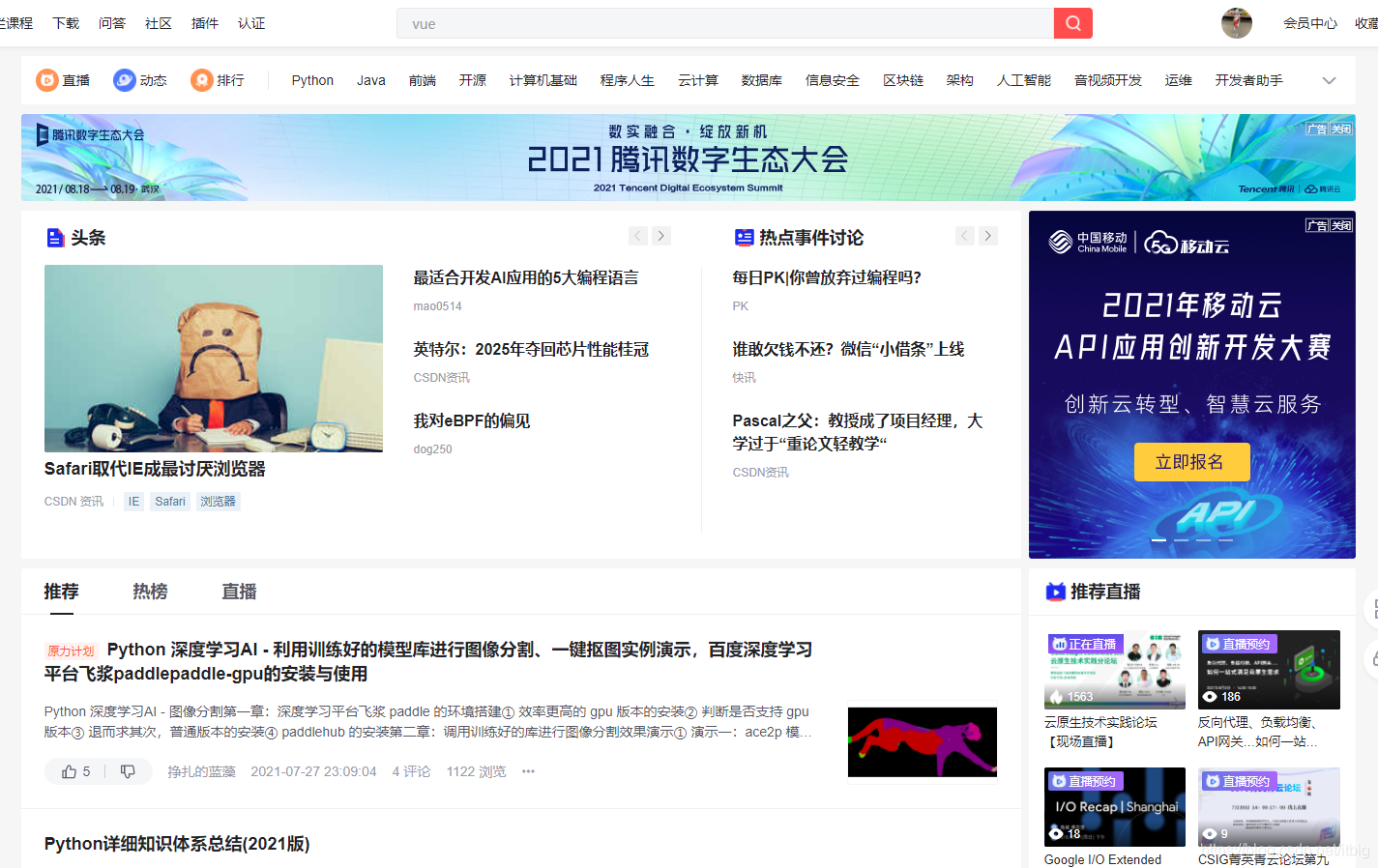Open the Tencent 数字生态大会 banner
Viewport: 1378px width, 868px height.
coord(689,158)
